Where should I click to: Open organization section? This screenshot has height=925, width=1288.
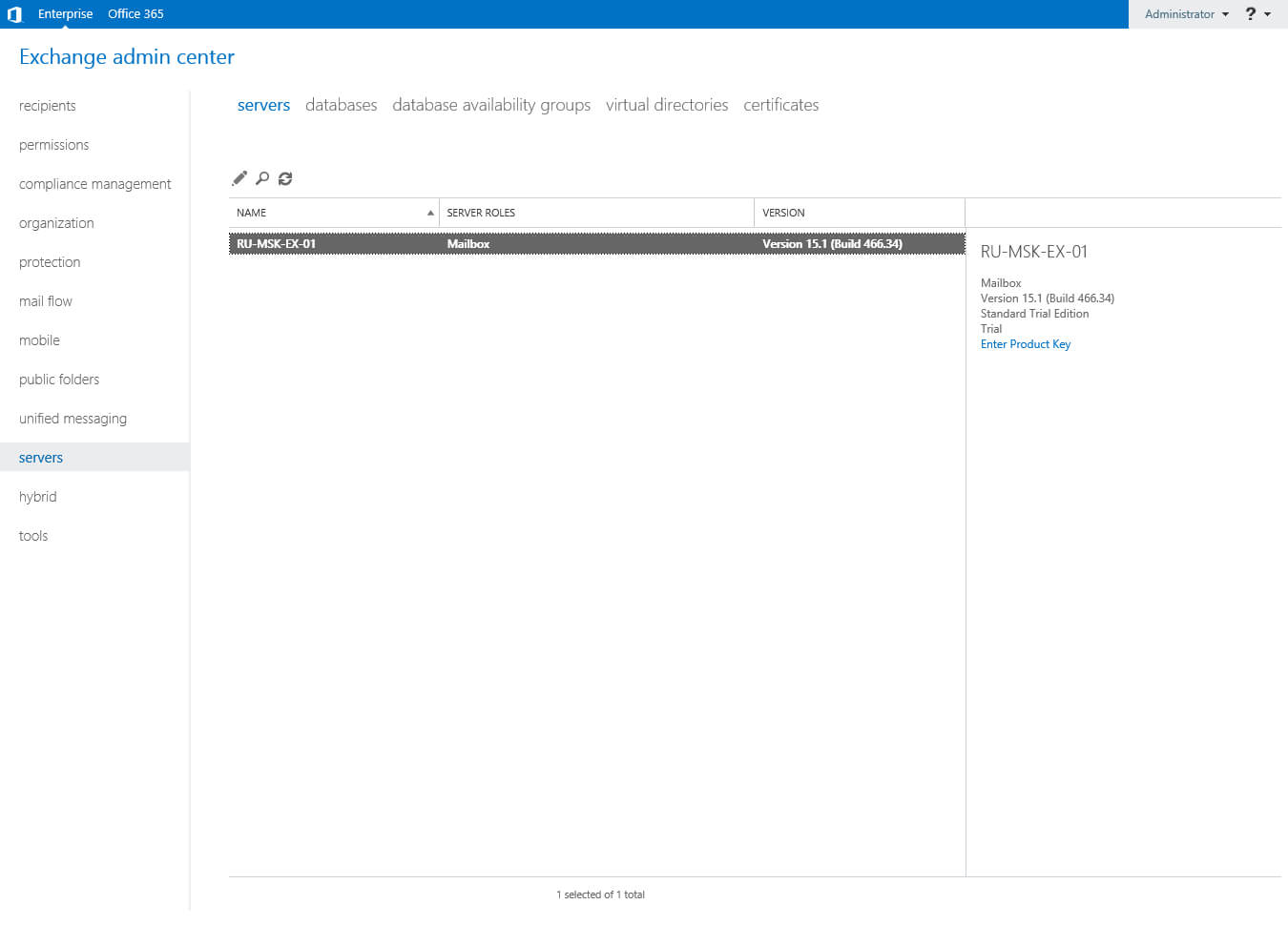[x=56, y=223]
